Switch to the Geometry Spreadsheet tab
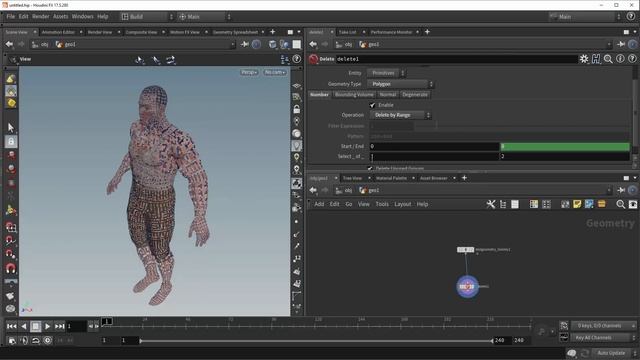 pyautogui.click(x=235, y=32)
